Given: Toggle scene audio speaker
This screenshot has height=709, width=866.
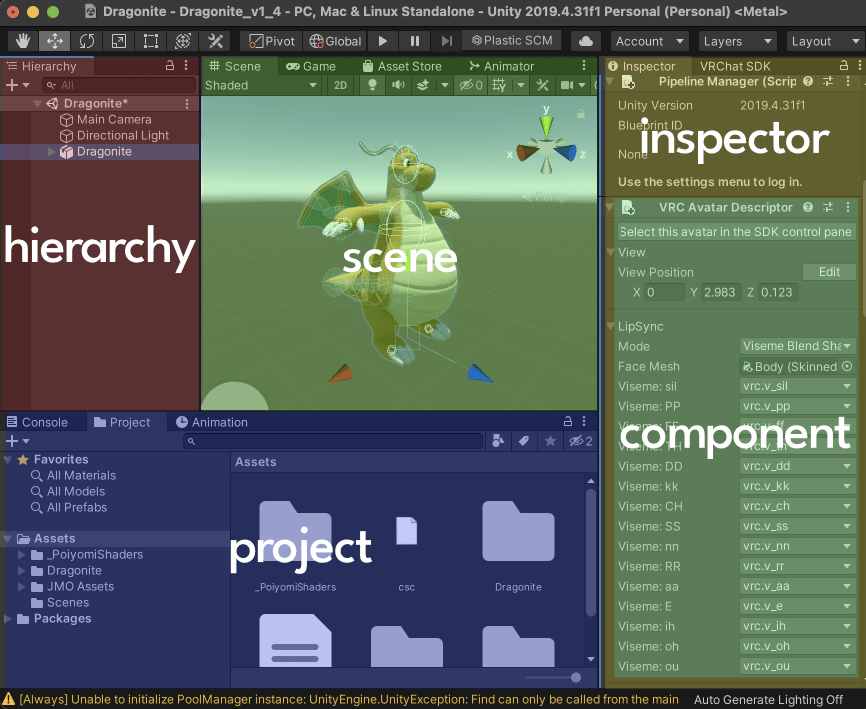Looking at the screenshot, I should tap(398, 85).
